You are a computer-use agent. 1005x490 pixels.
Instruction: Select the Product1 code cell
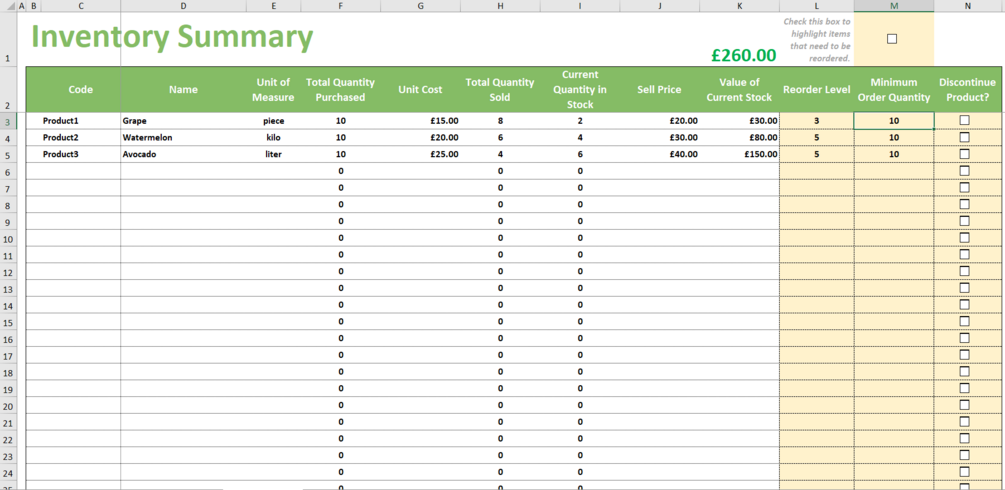pos(74,121)
